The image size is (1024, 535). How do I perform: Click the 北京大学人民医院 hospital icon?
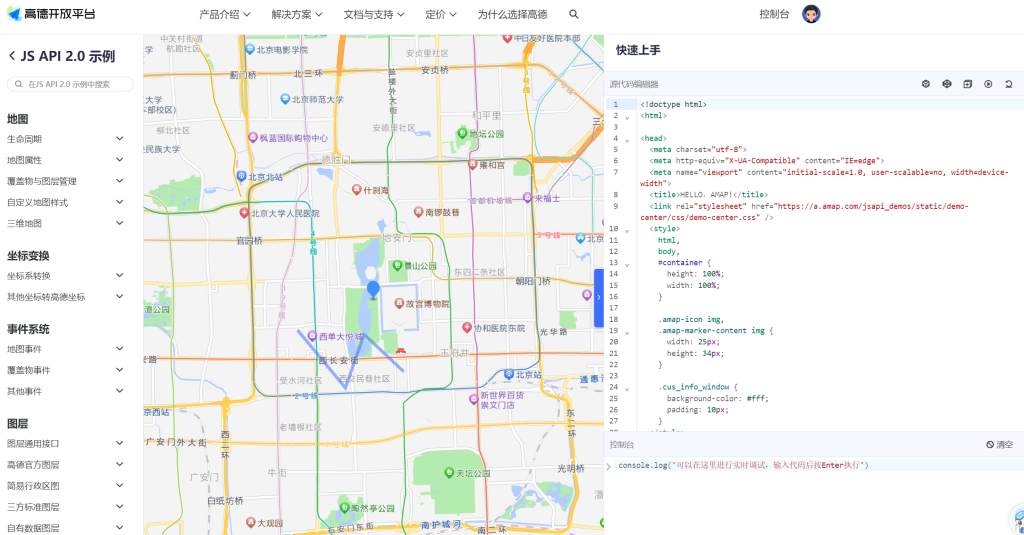pyautogui.click(x=244, y=212)
